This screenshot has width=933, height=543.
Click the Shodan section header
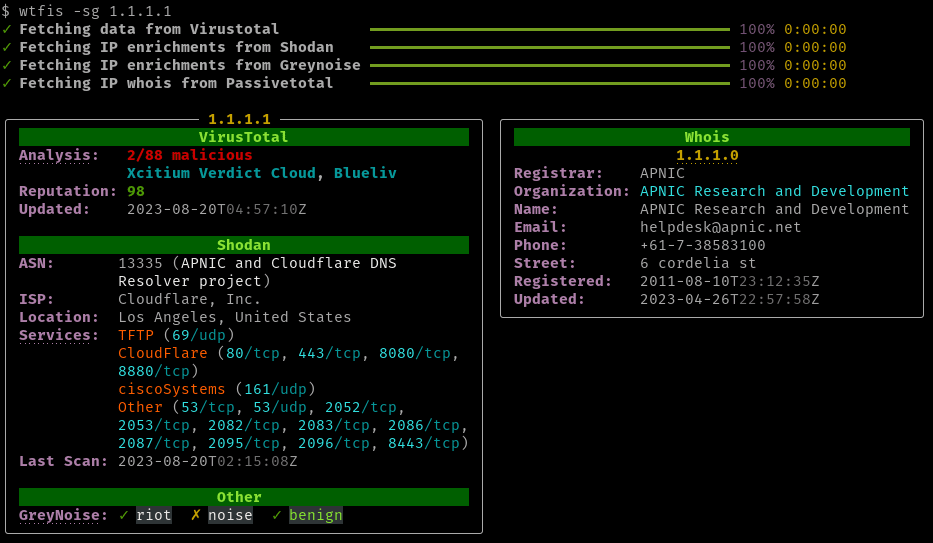[244, 245]
